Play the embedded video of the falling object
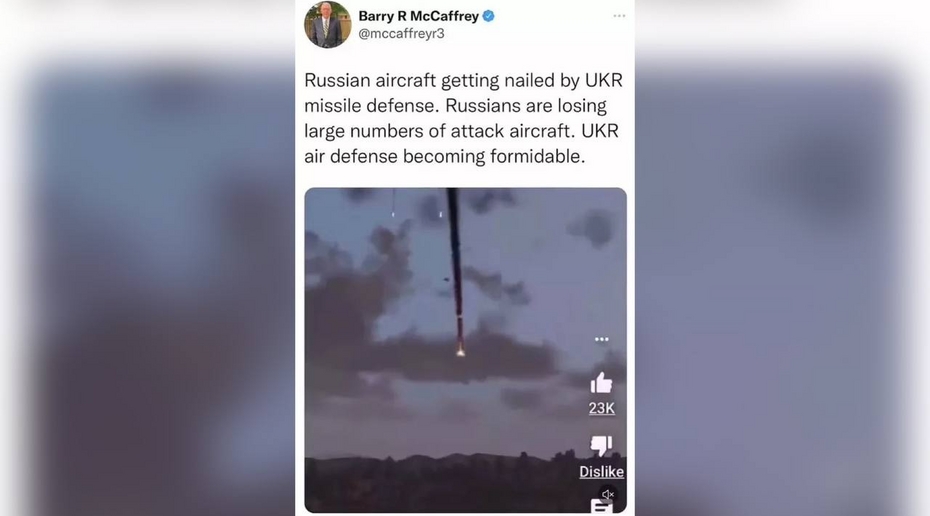930x516 pixels. tap(466, 350)
